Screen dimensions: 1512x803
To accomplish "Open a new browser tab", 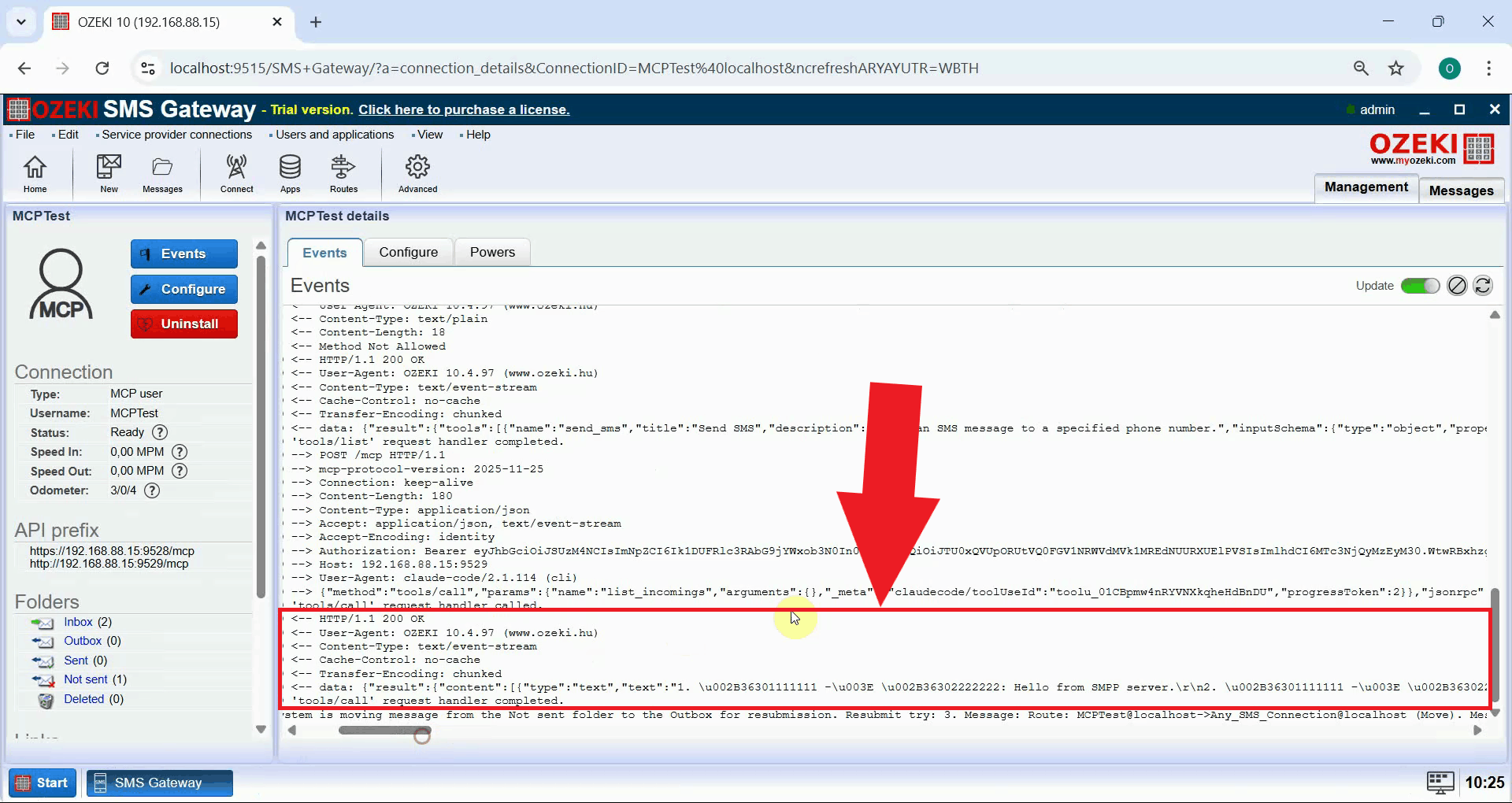I will pyautogui.click(x=316, y=22).
